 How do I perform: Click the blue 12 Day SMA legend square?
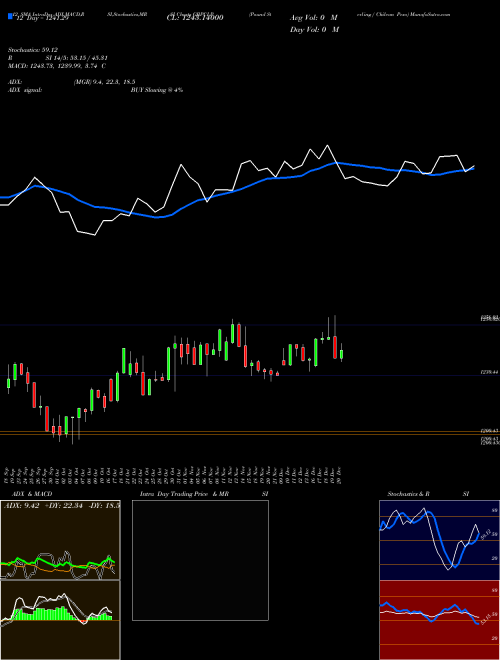click(x=11, y=16)
